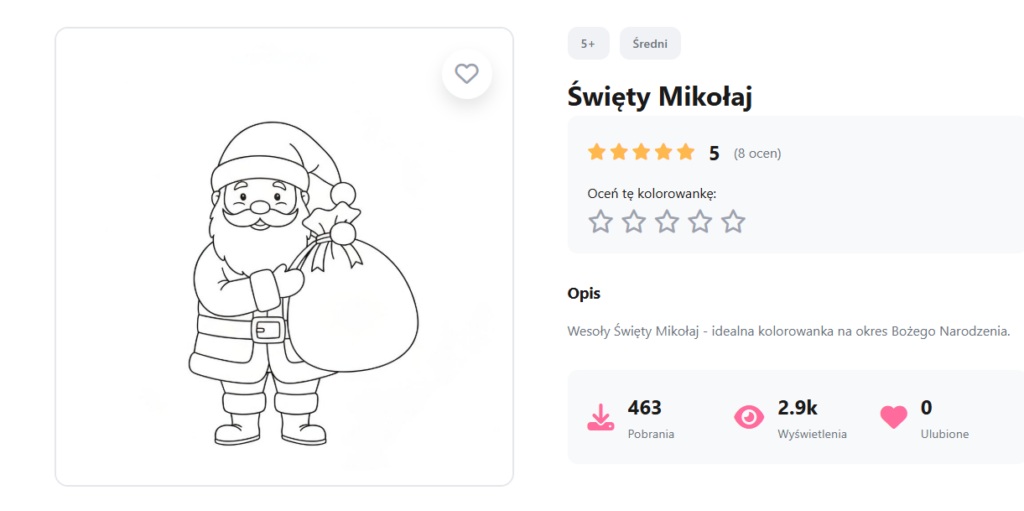
Task: Select the 5+ age tag
Action: pos(588,43)
